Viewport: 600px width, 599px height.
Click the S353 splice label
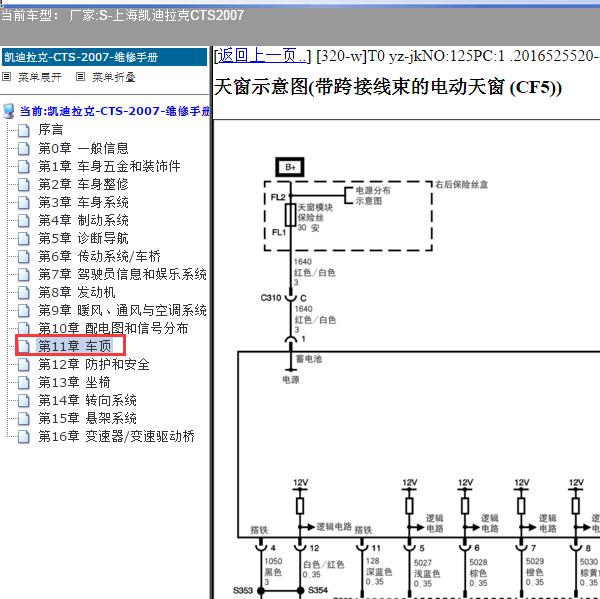point(243,590)
